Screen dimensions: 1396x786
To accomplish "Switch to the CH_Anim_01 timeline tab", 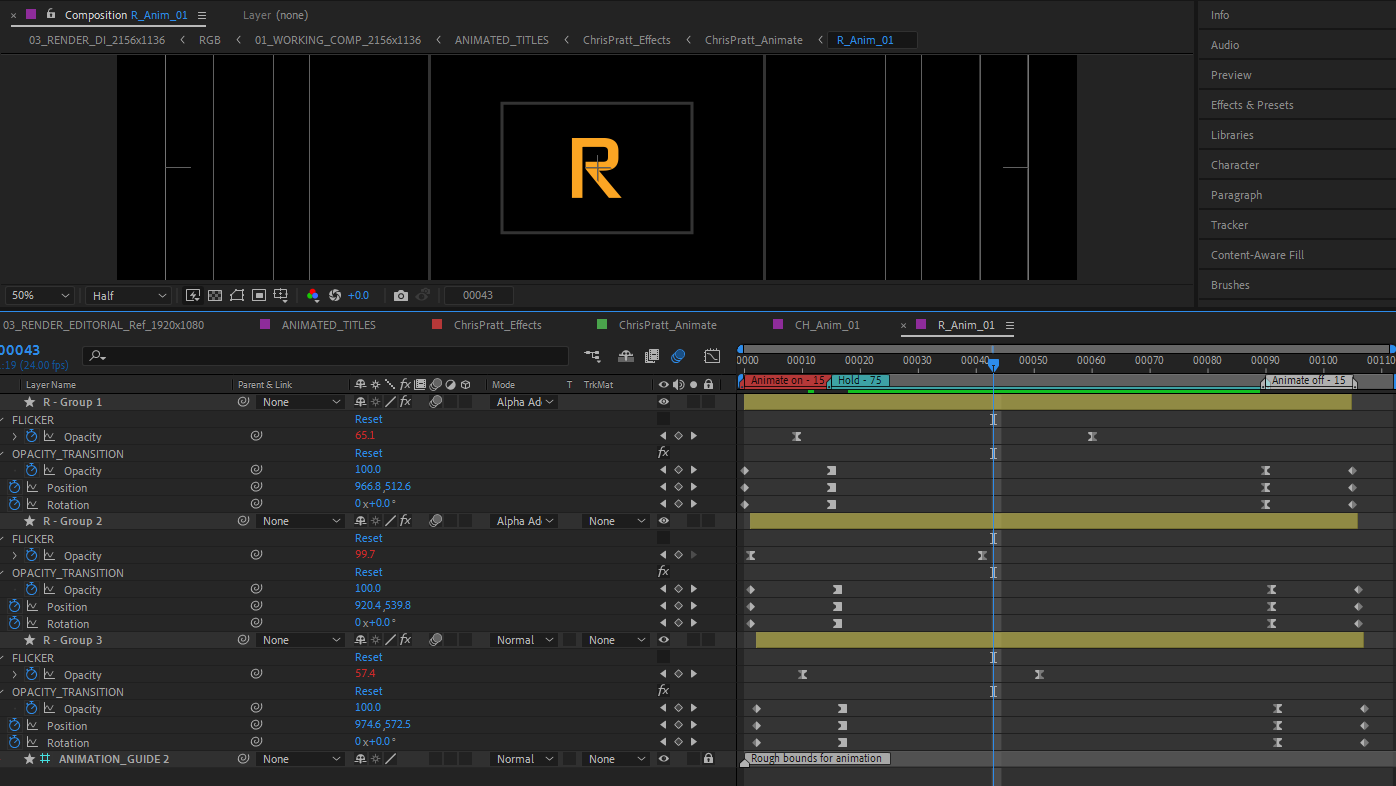I will [x=826, y=325].
